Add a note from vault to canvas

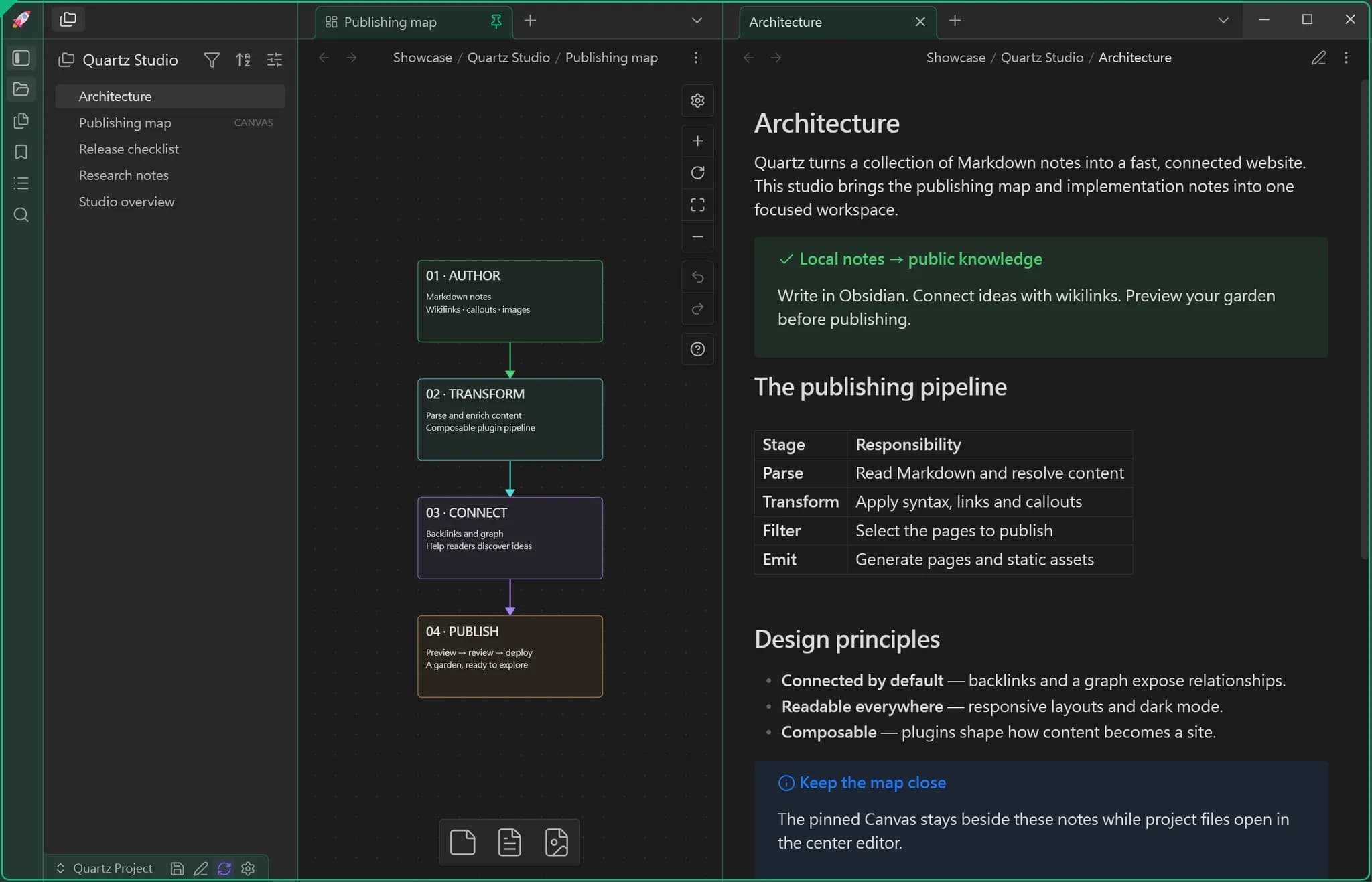(x=510, y=842)
